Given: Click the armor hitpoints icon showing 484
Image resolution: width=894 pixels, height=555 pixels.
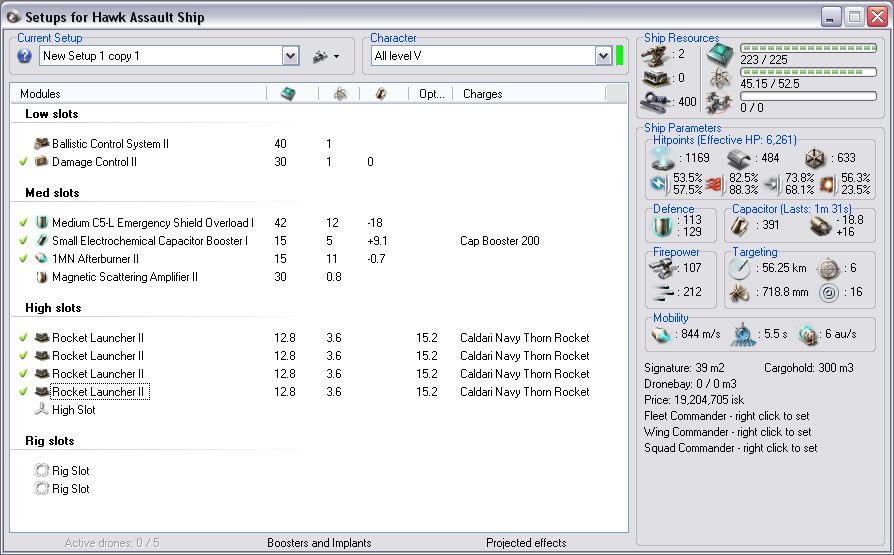Looking at the screenshot, I should pos(739,159).
